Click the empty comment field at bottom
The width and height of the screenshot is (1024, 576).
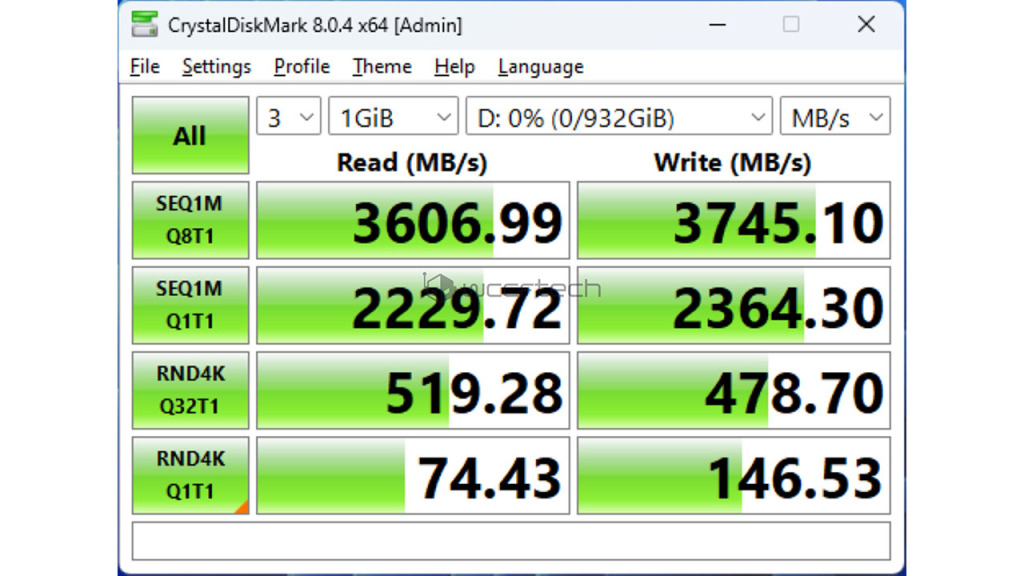point(511,541)
